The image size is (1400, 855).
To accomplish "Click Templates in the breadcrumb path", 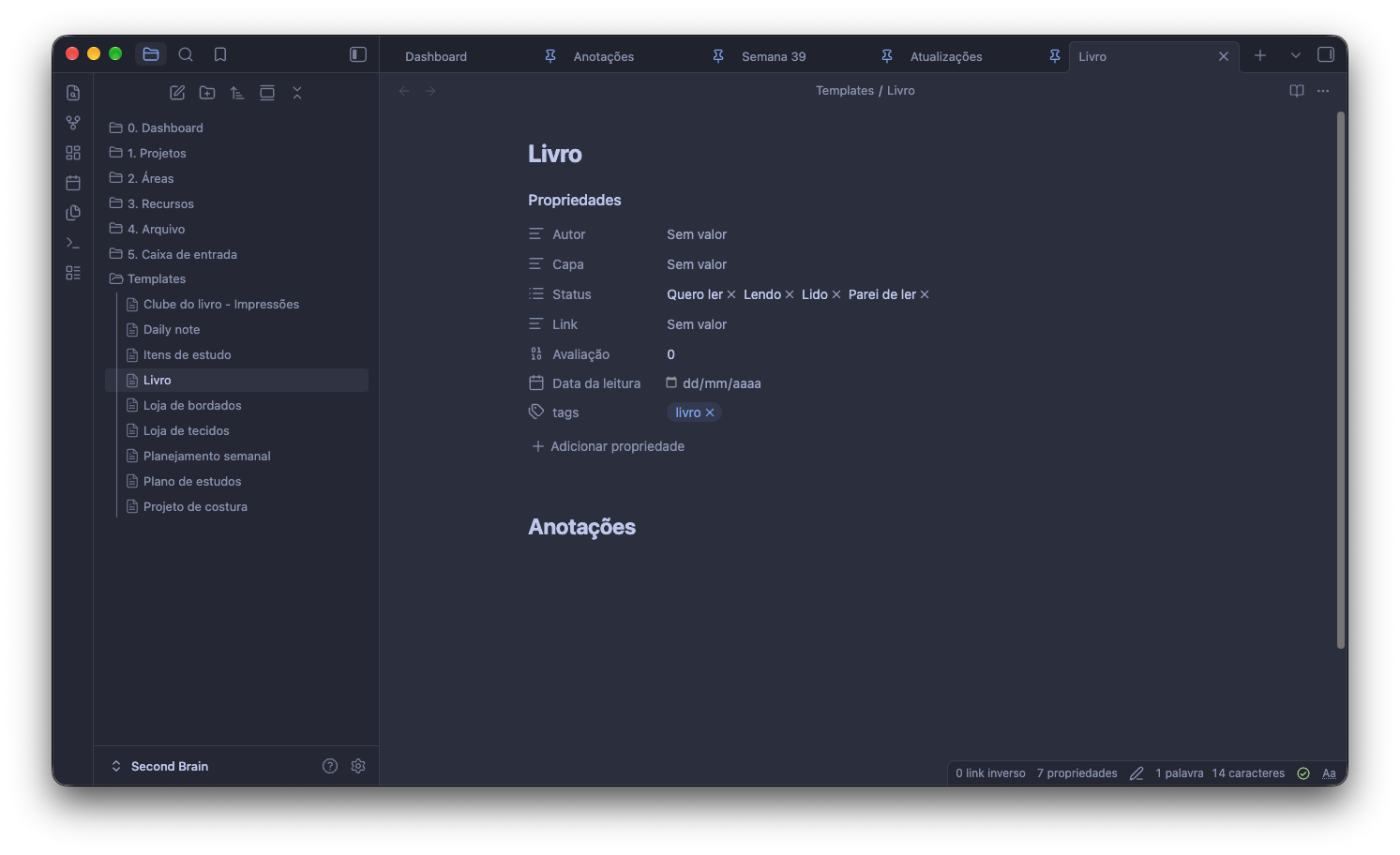I will pyautogui.click(x=844, y=91).
